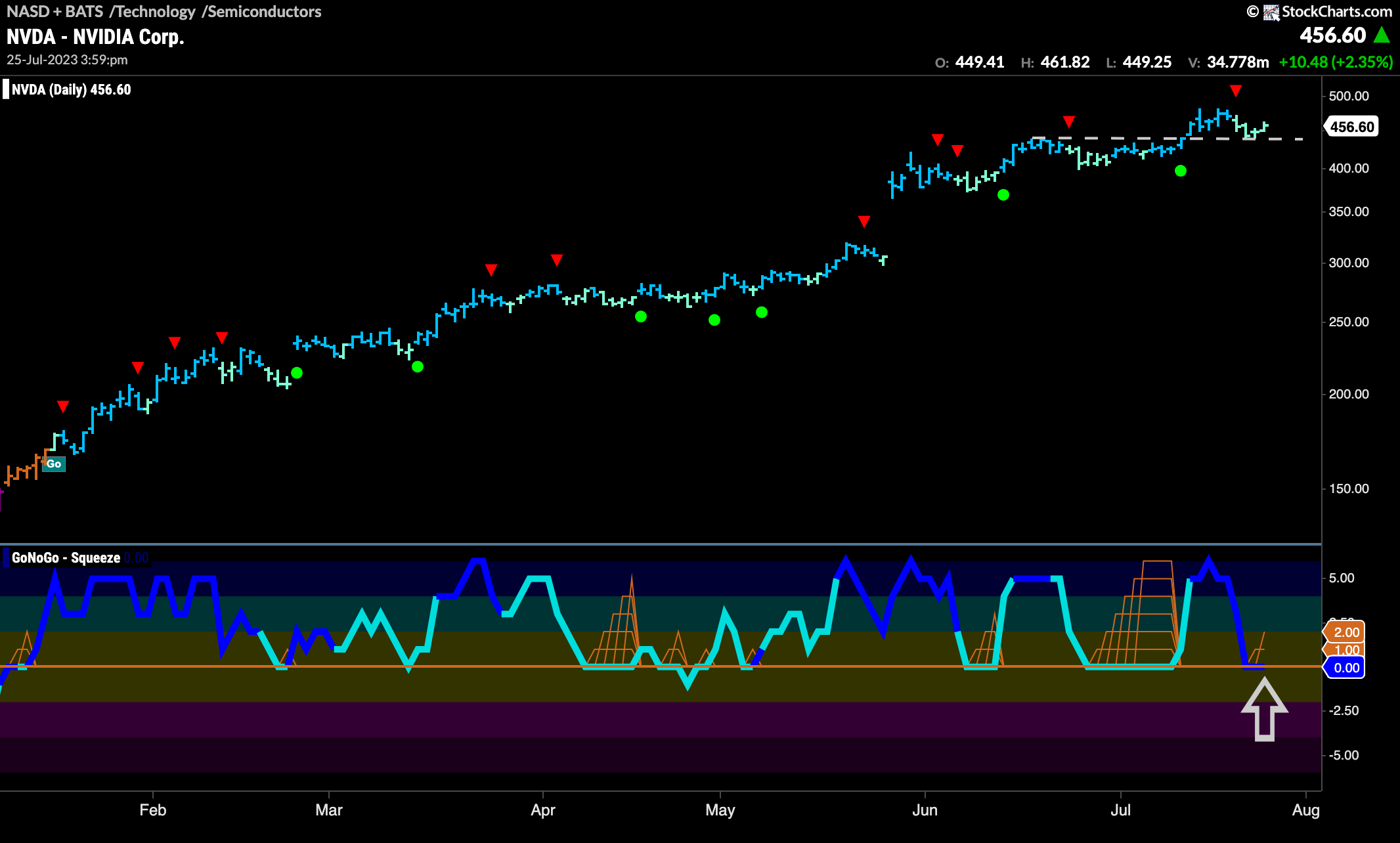The width and height of the screenshot is (1400, 843).
Task: Click the GoNoGo - Squeeze panel label
Action: [x=66, y=557]
